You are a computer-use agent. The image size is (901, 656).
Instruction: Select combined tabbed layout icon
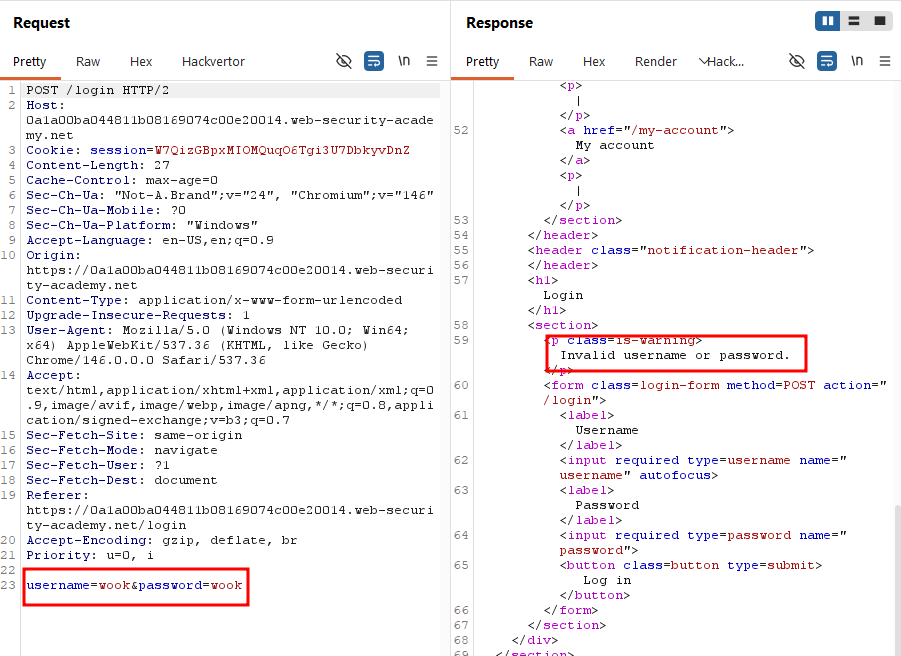click(880, 21)
